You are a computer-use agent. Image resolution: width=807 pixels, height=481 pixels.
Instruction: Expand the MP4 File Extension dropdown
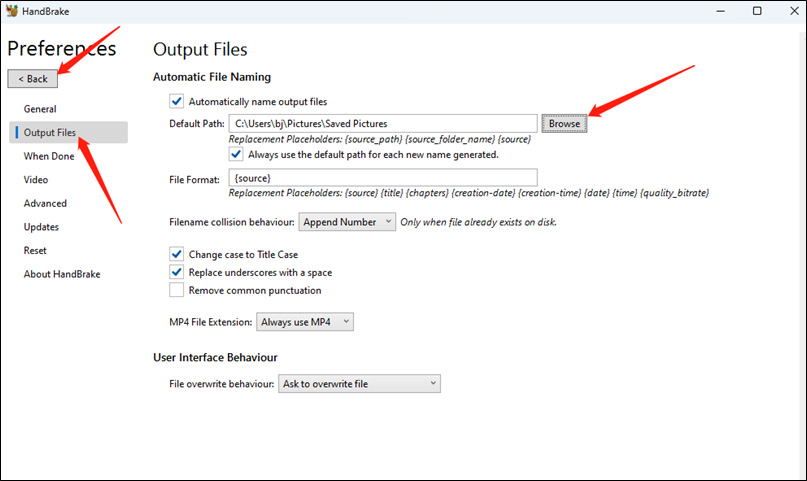(305, 322)
